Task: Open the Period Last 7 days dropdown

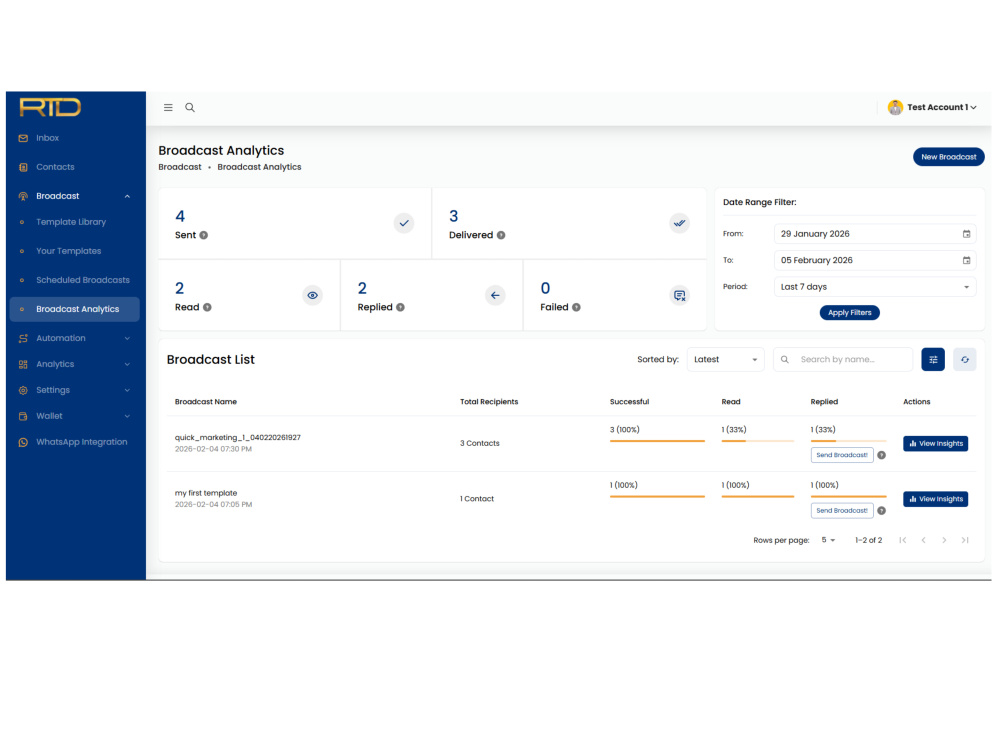Action: pyautogui.click(x=874, y=287)
